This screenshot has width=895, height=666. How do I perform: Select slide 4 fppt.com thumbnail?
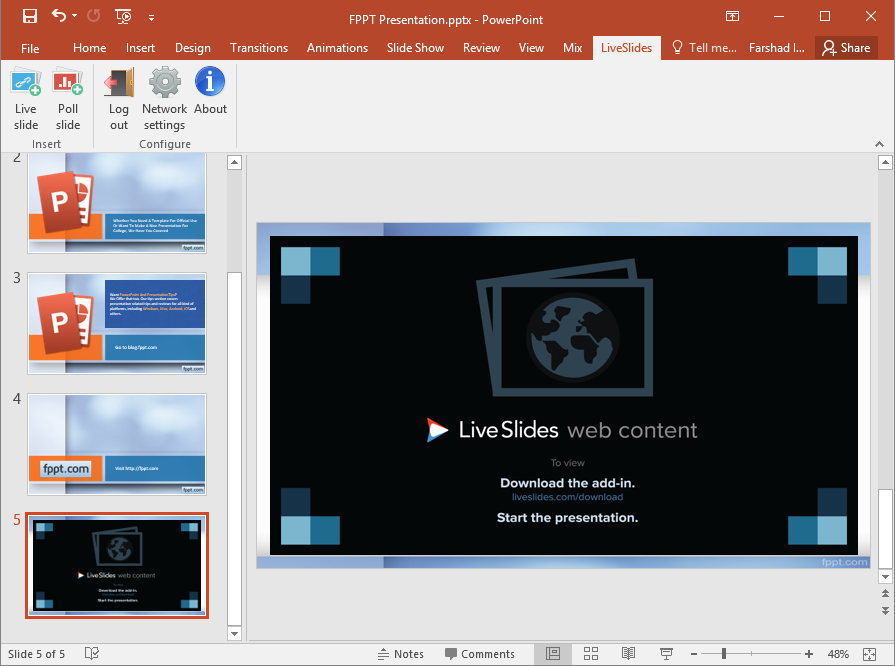coord(117,445)
